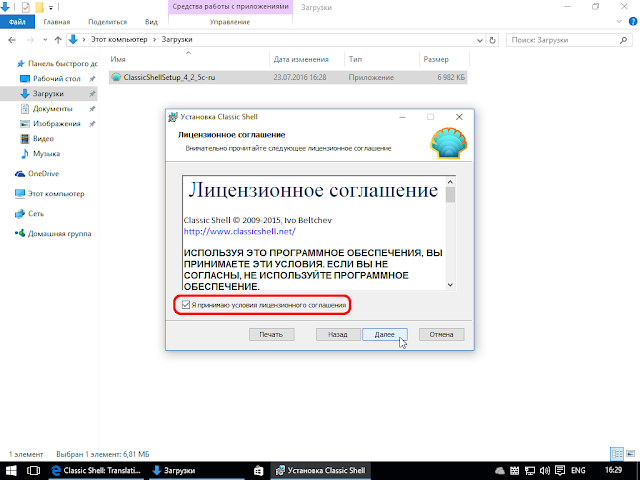Open Action Center notifications icon
The width and height of the screenshot is (640, 480).
(x=560, y=471)
